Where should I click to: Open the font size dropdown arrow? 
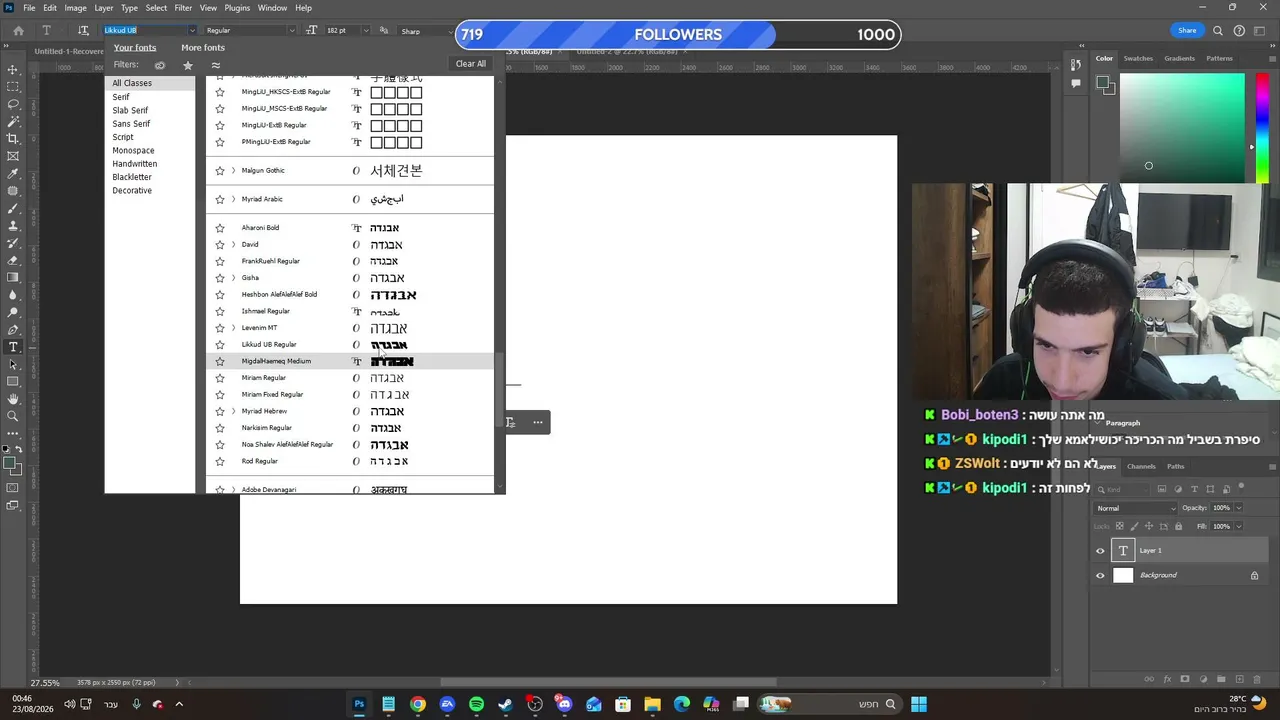point(365,31)
